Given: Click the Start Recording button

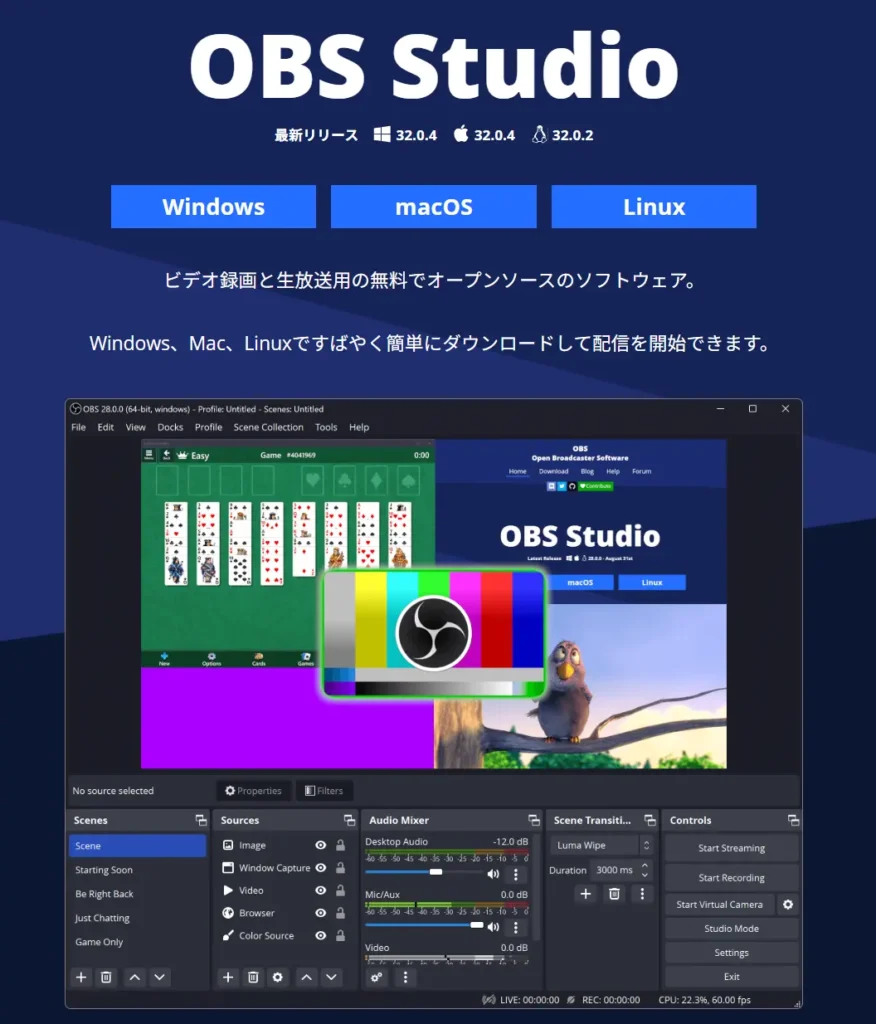Looking at the screenshot, I should (731, 877).
